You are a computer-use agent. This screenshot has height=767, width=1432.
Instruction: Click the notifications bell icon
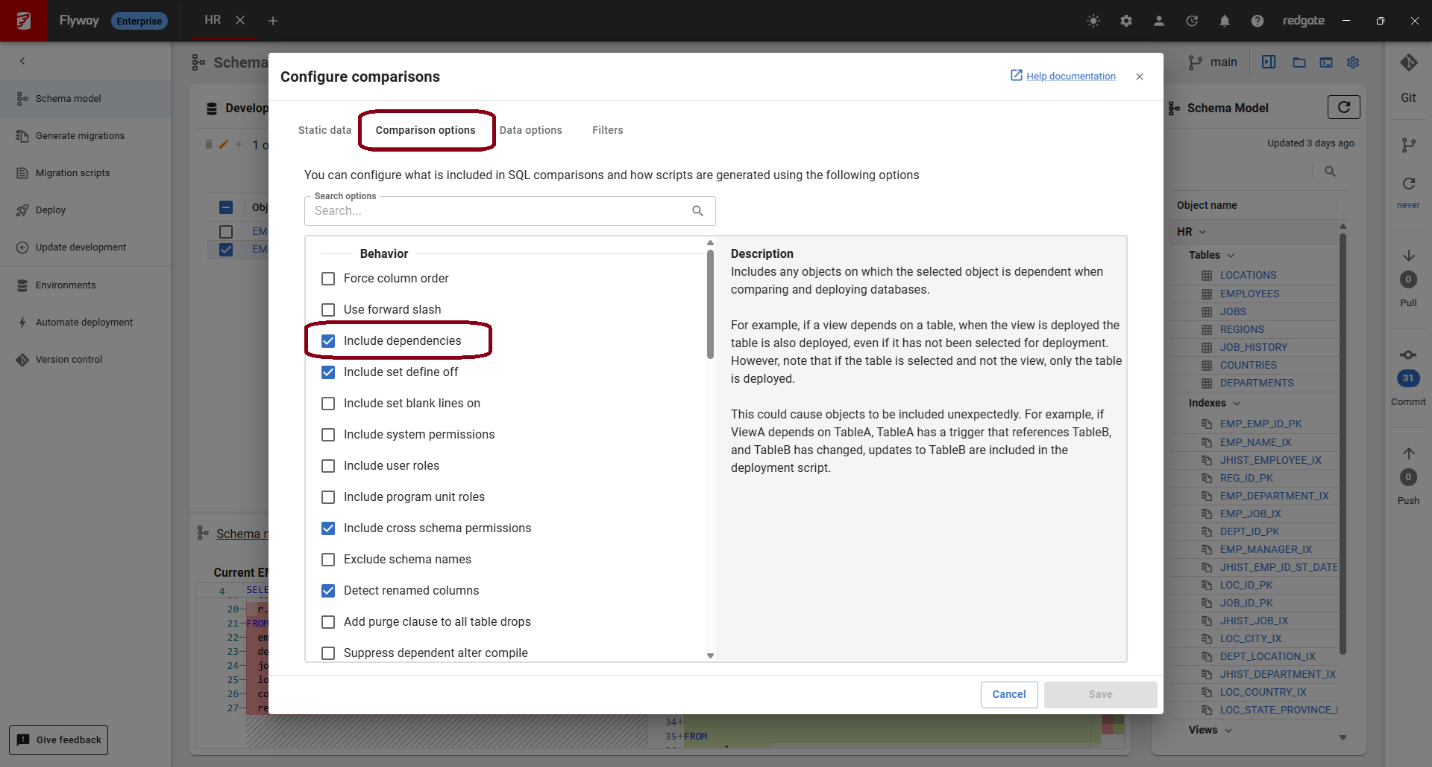(x=1224, y=21)
